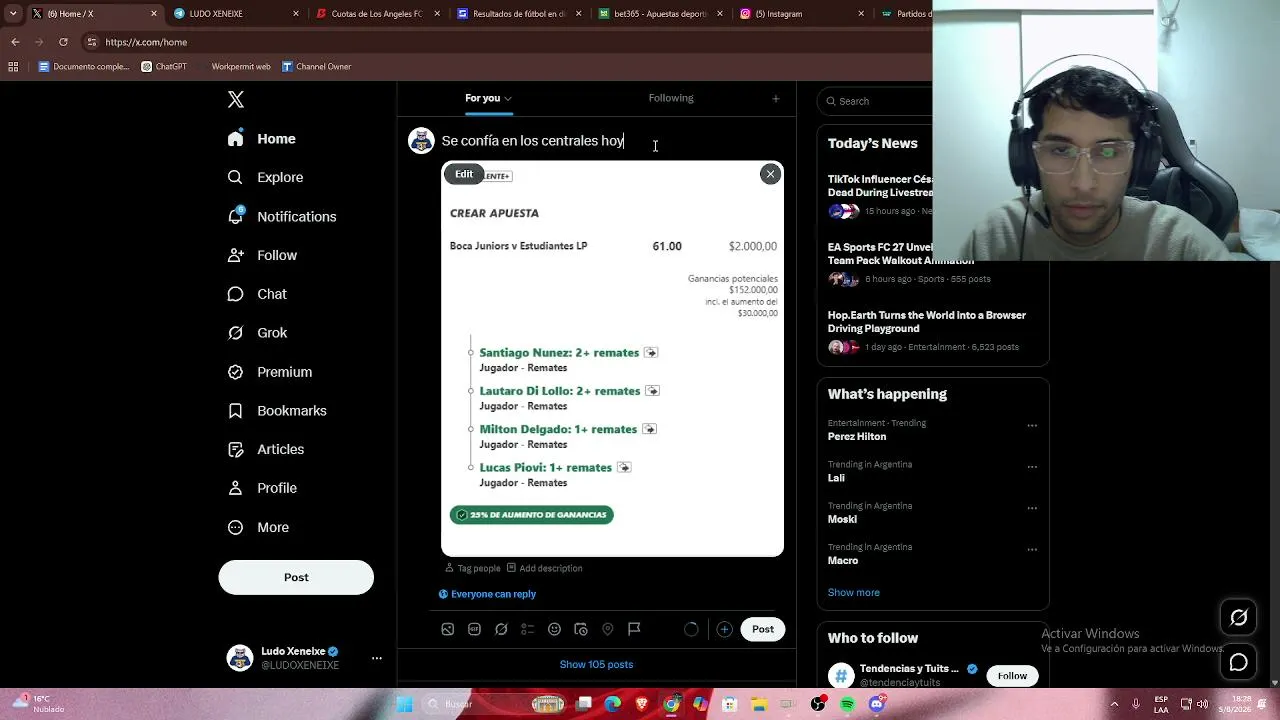Click the schedule post icon
The width and height of the screenshot is (1280, 720).
[x=581, y=629]
